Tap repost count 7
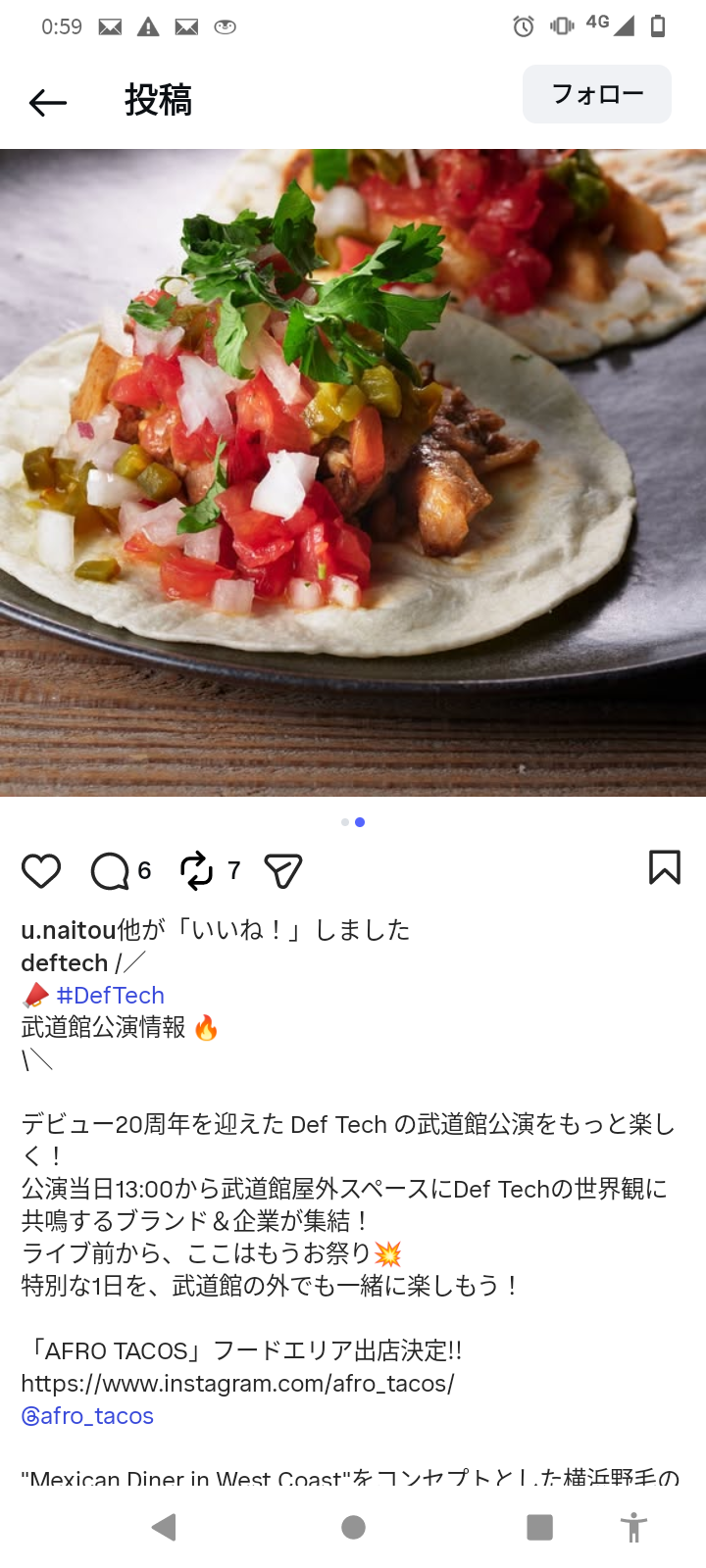706x1568 pixels. 233,870
